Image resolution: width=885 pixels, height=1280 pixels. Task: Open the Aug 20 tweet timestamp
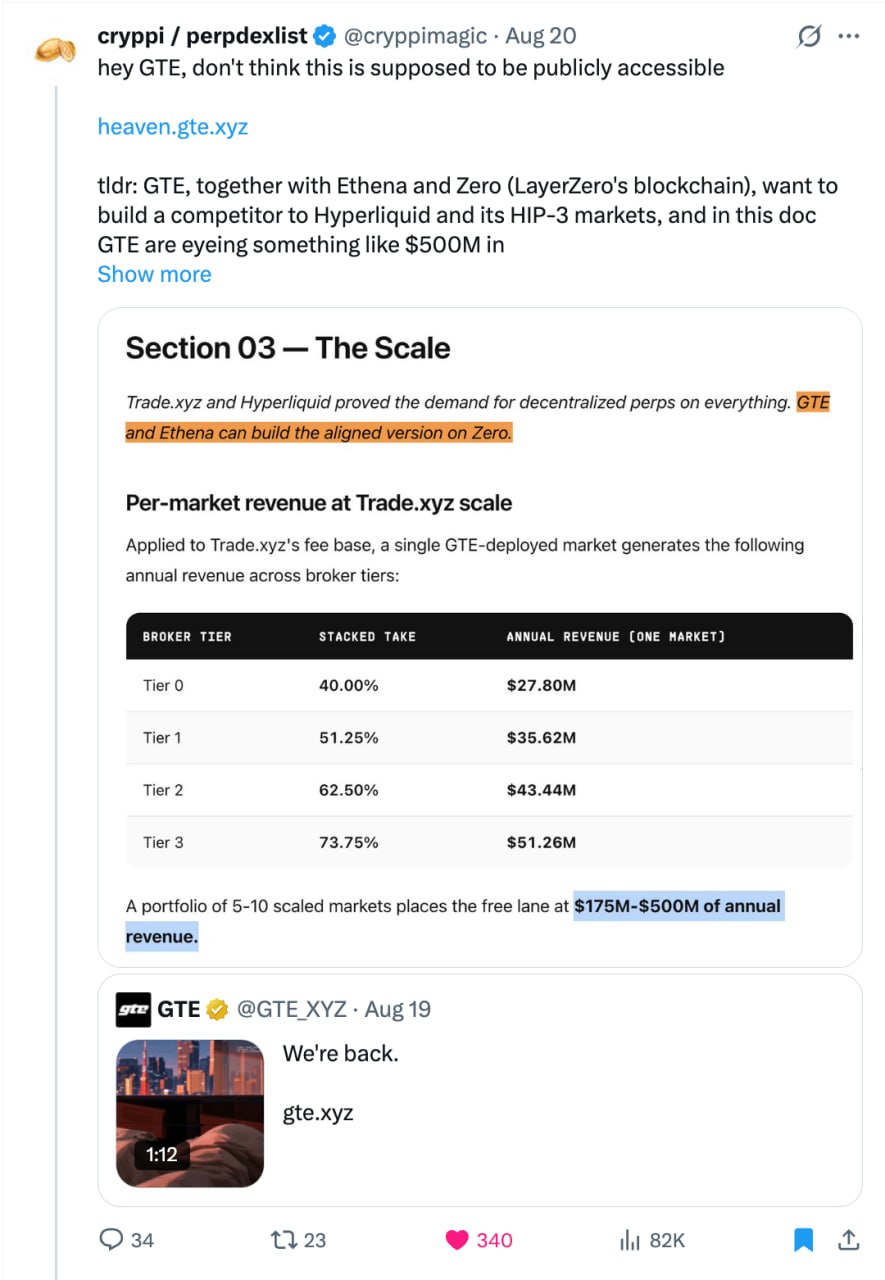541,36
